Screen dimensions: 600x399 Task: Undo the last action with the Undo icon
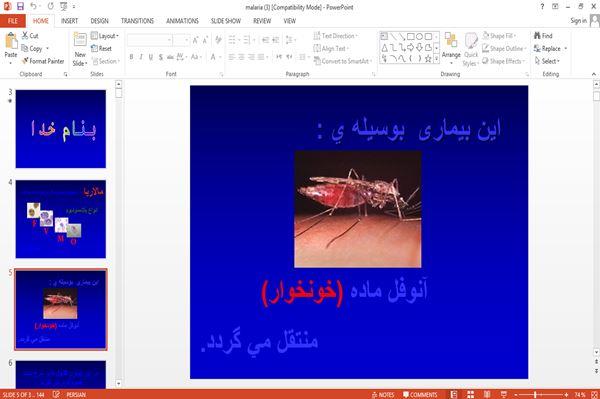pyautogui.click(x=34, y=7)
